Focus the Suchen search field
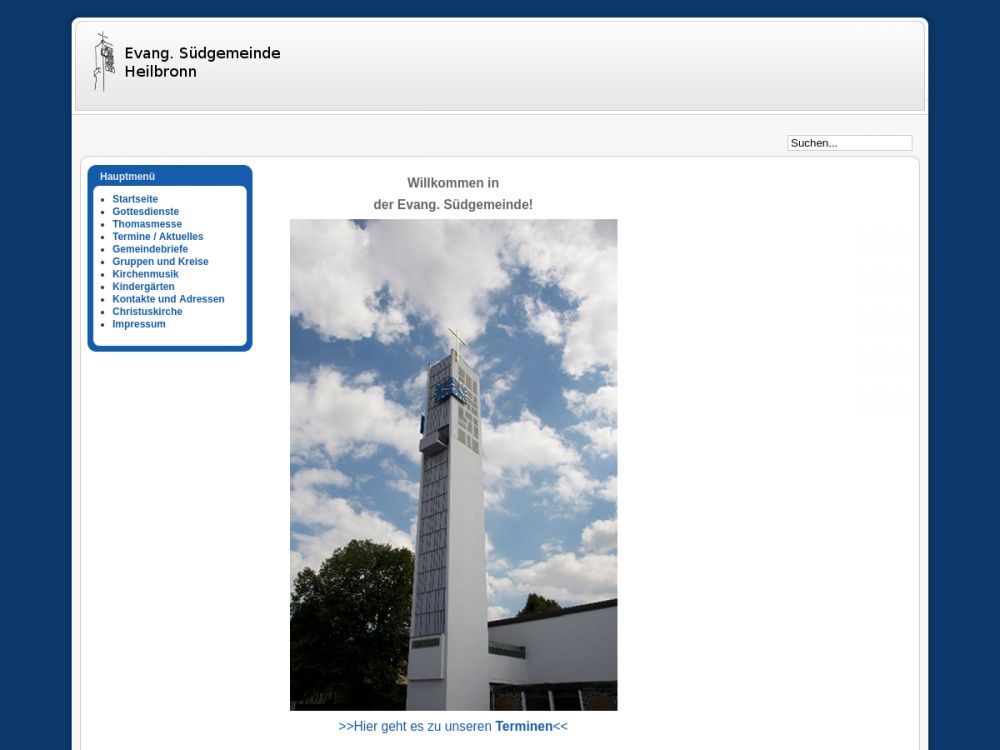 (x=849, y=143)
